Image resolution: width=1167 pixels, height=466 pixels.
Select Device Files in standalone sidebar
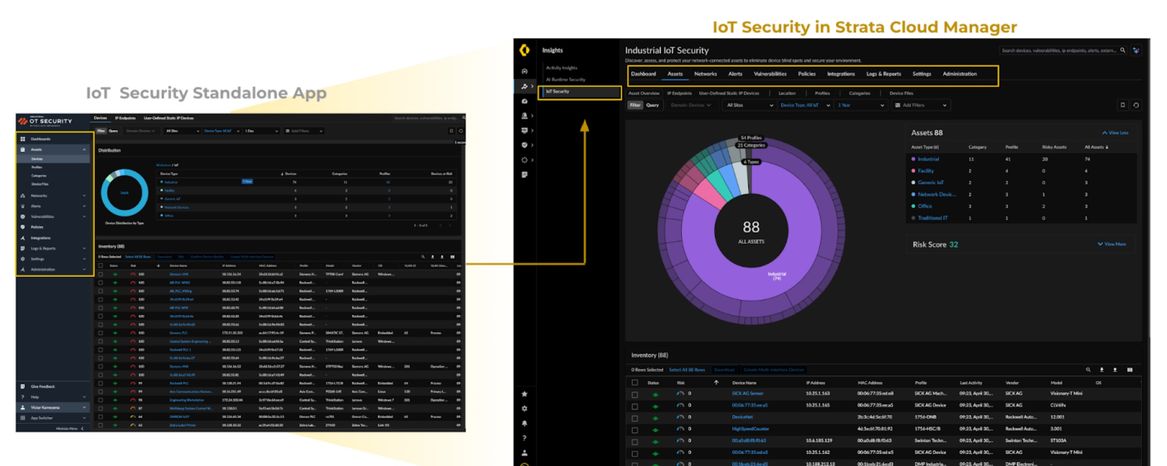coord(39,183)
